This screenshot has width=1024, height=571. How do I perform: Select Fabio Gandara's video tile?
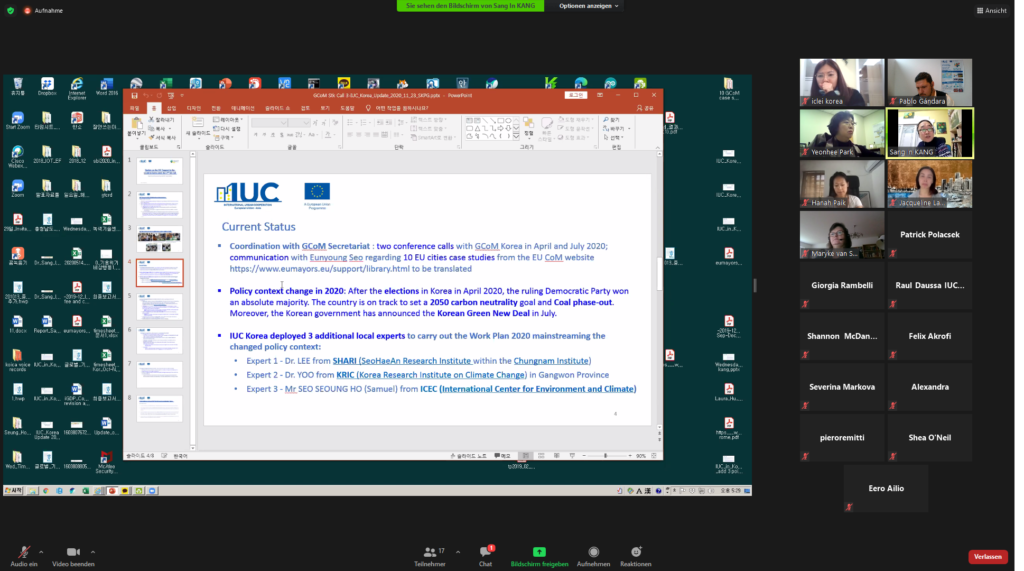(x=929, y=82)
